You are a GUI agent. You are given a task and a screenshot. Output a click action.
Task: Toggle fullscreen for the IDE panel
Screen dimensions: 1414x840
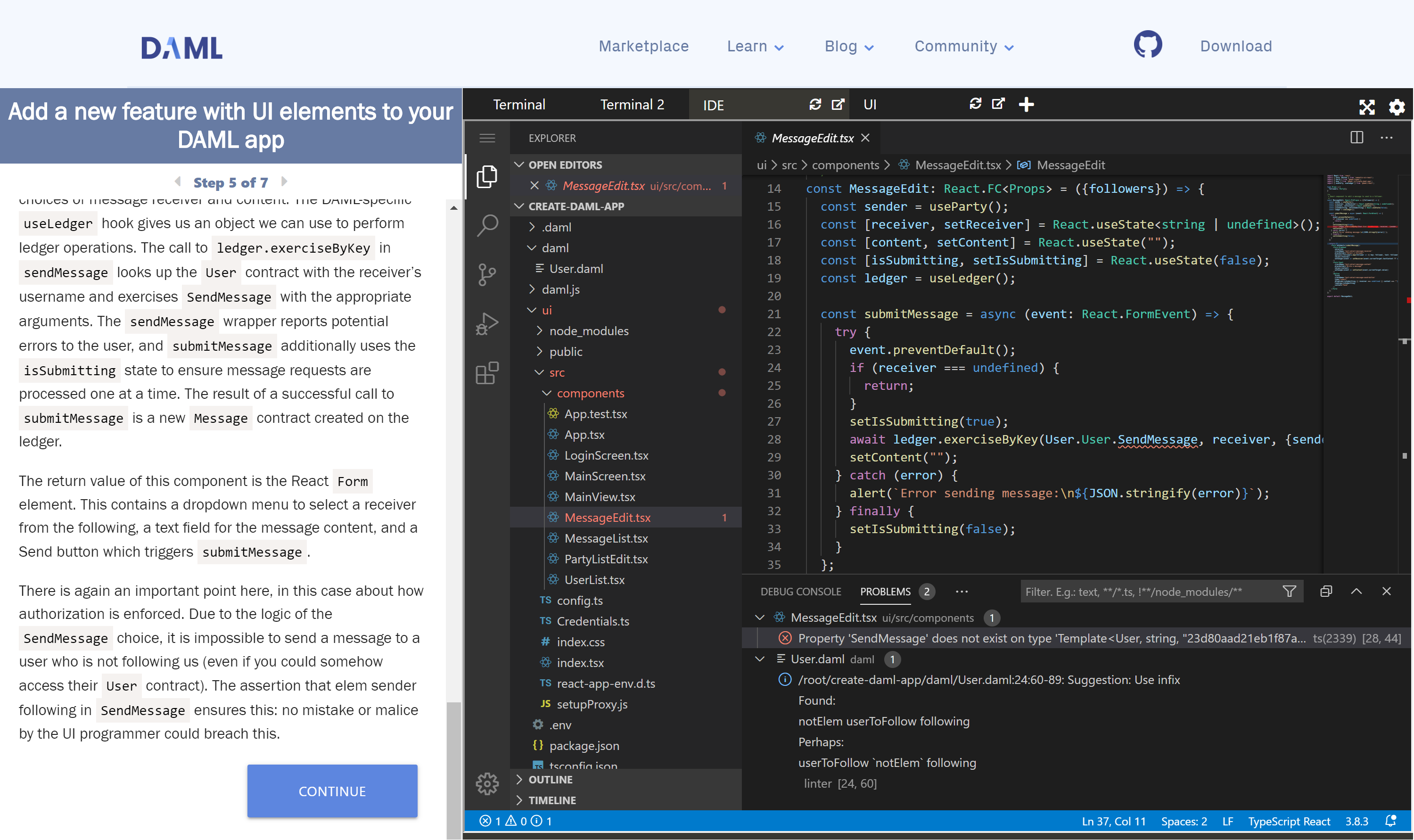[1366, 107]
